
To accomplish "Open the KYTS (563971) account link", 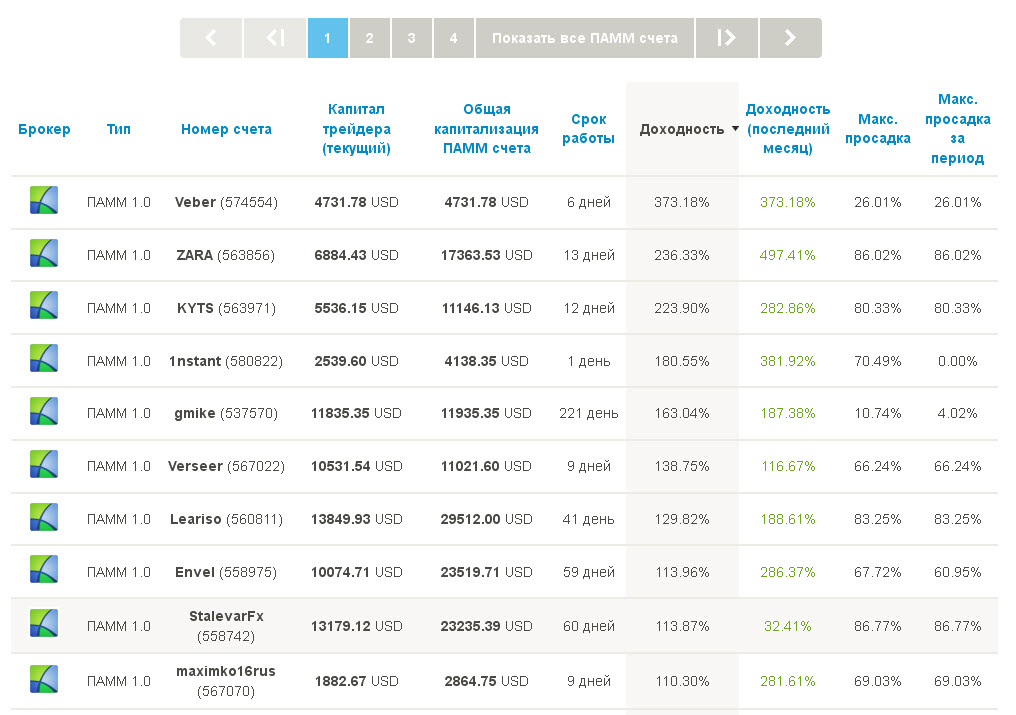I will click(x=226, y=308).
